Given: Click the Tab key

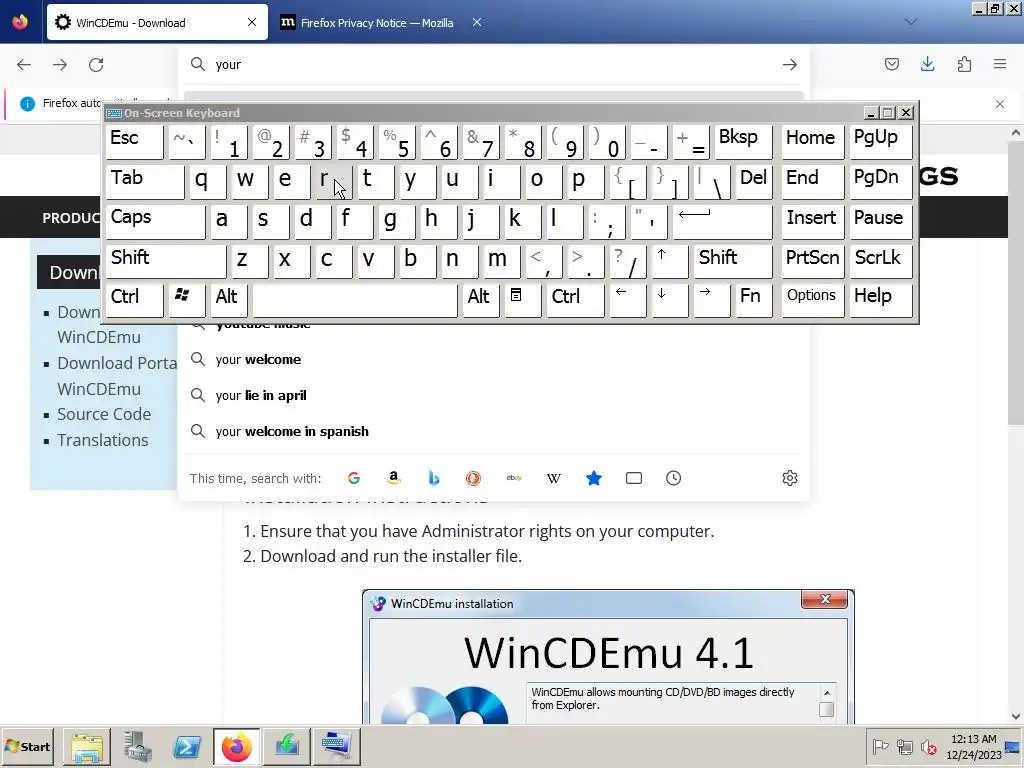Looking at the screenshot, I should 145,182.
